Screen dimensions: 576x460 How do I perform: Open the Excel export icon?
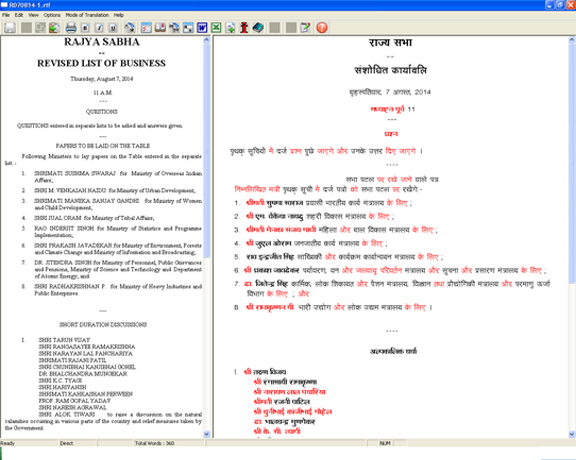216,28
